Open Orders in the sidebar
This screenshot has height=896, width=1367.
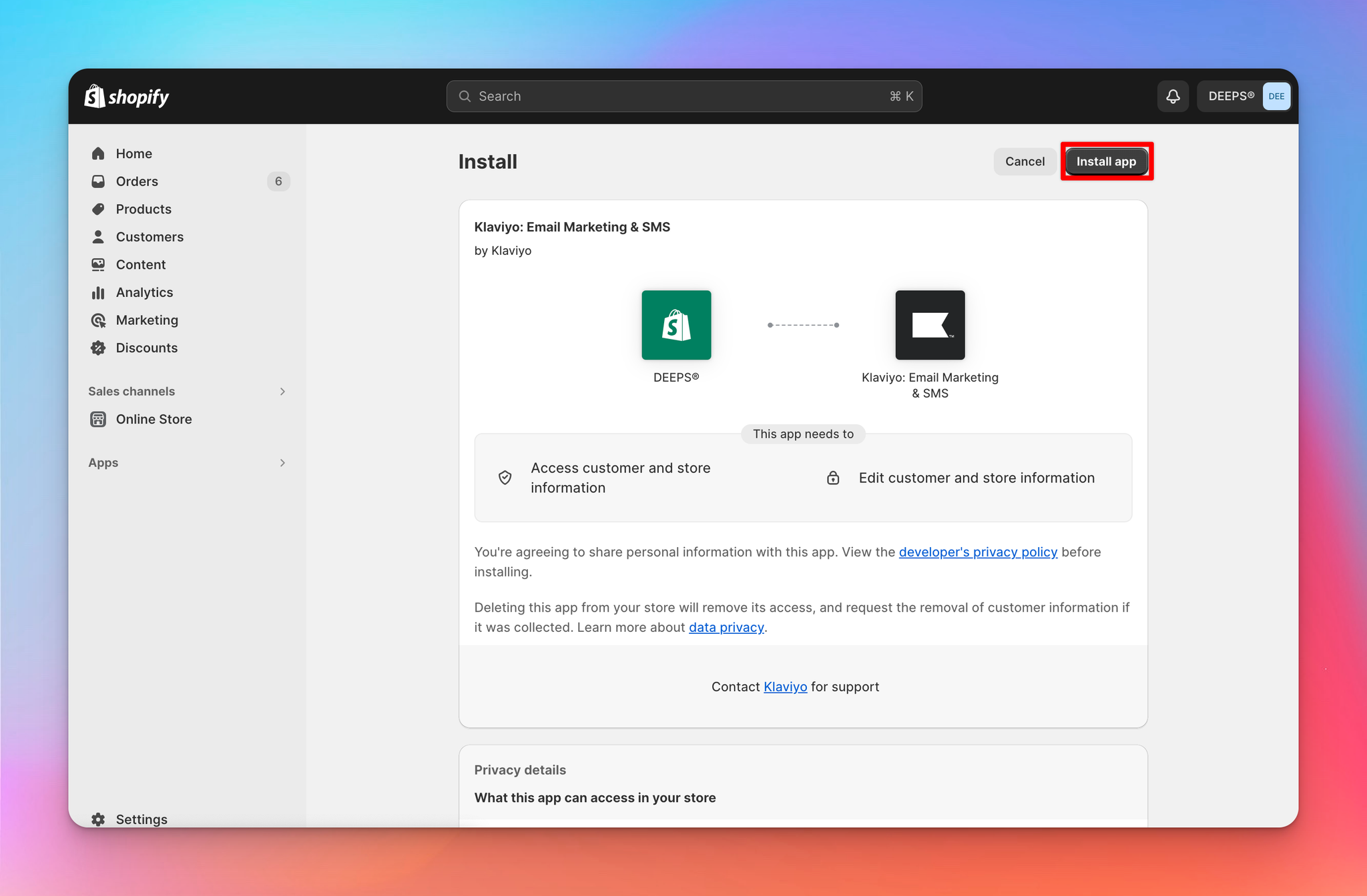pos(137,181)
